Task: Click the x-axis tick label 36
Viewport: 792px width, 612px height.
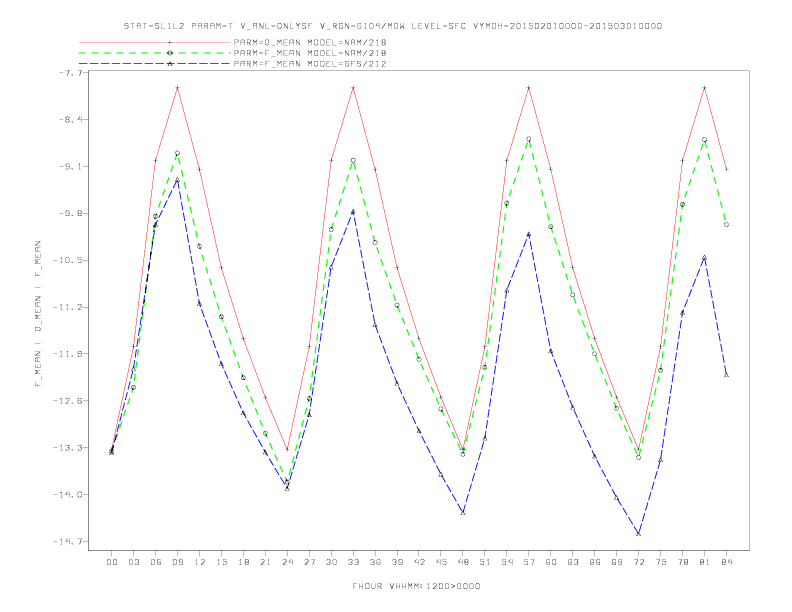Action: point(375,562)
